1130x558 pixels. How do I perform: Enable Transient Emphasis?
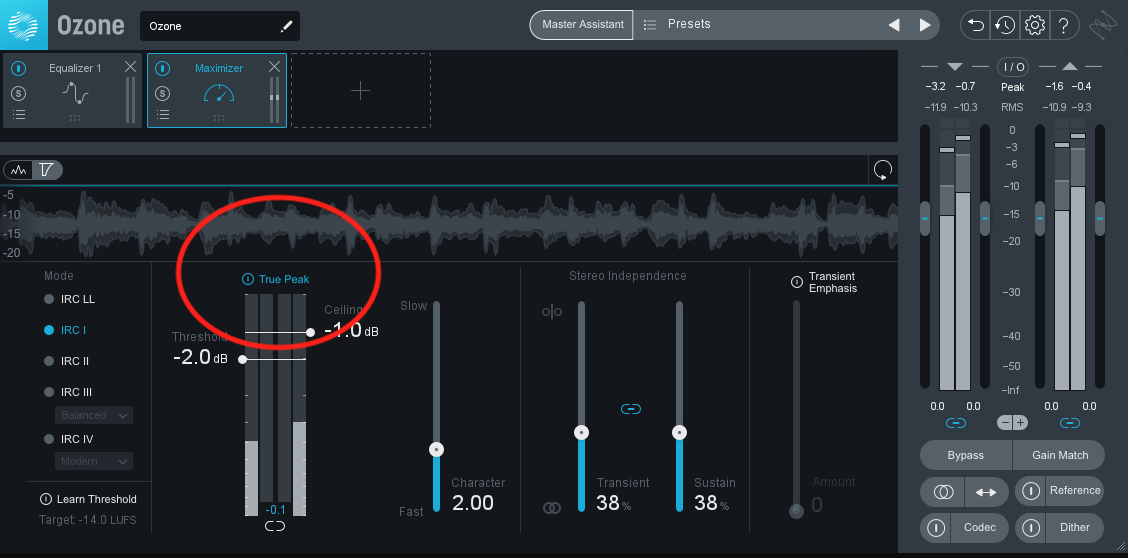click(x=823, y=282)
